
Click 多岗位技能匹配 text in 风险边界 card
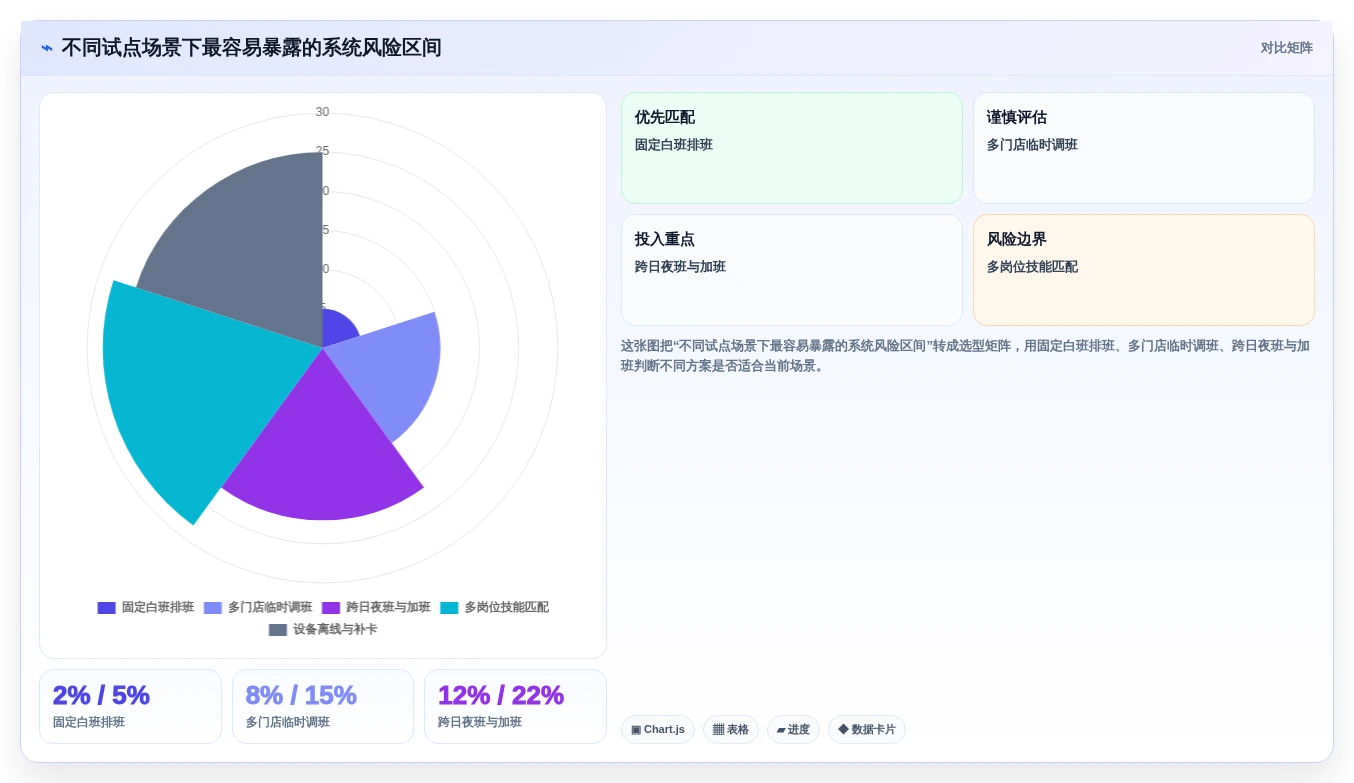1032,267
